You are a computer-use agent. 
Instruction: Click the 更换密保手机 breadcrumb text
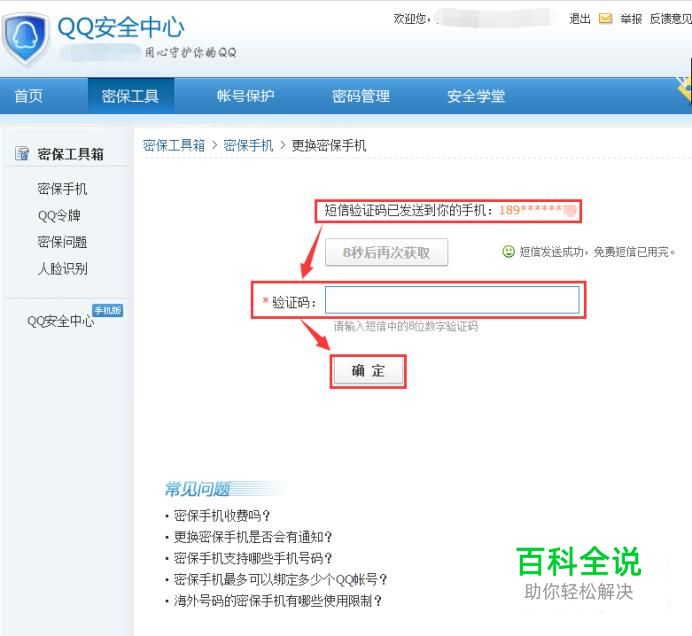pos(329,145)
